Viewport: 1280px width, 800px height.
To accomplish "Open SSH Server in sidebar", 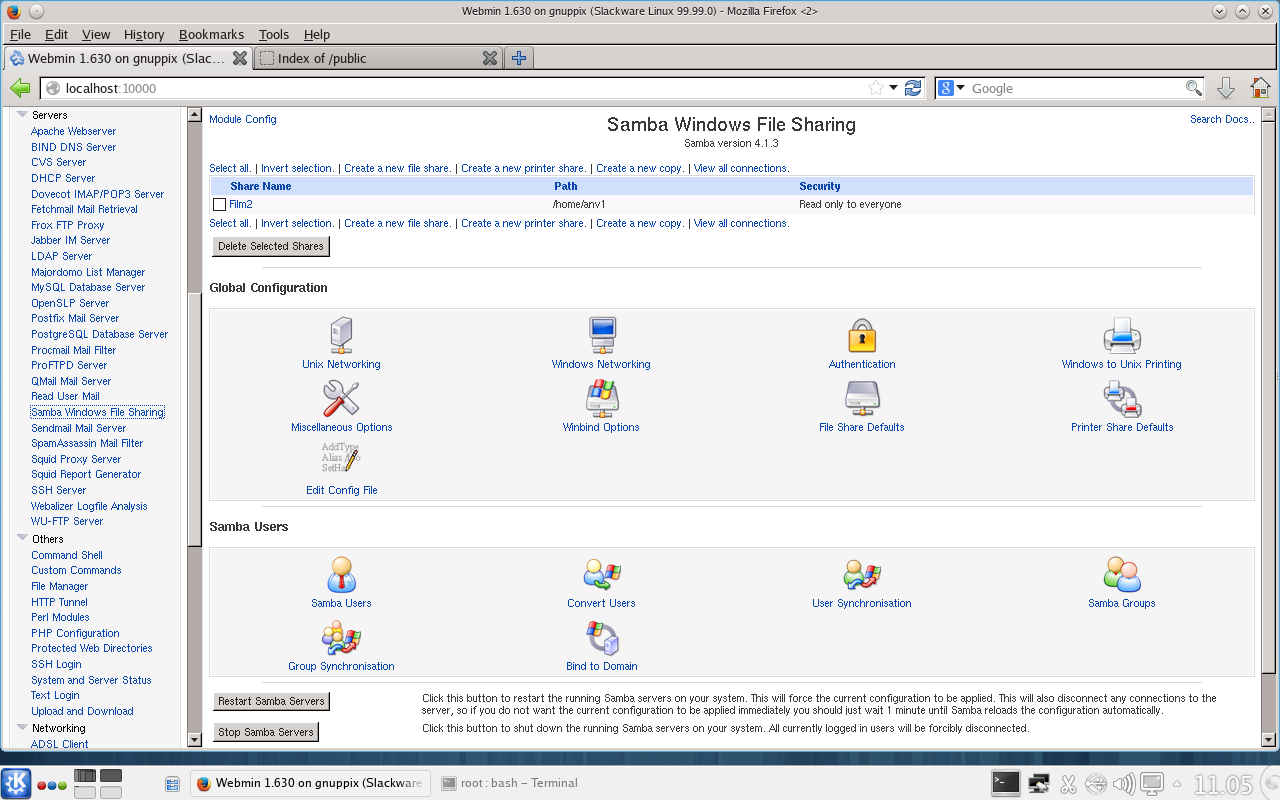I will (58, 490).
